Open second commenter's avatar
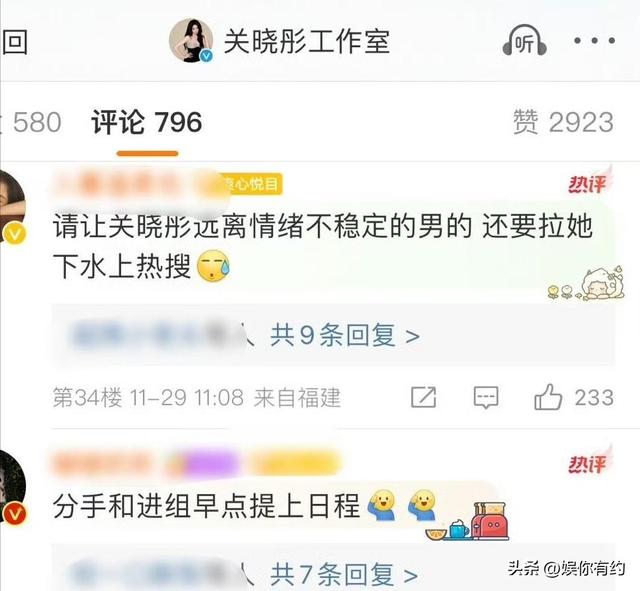 [12, 486]
